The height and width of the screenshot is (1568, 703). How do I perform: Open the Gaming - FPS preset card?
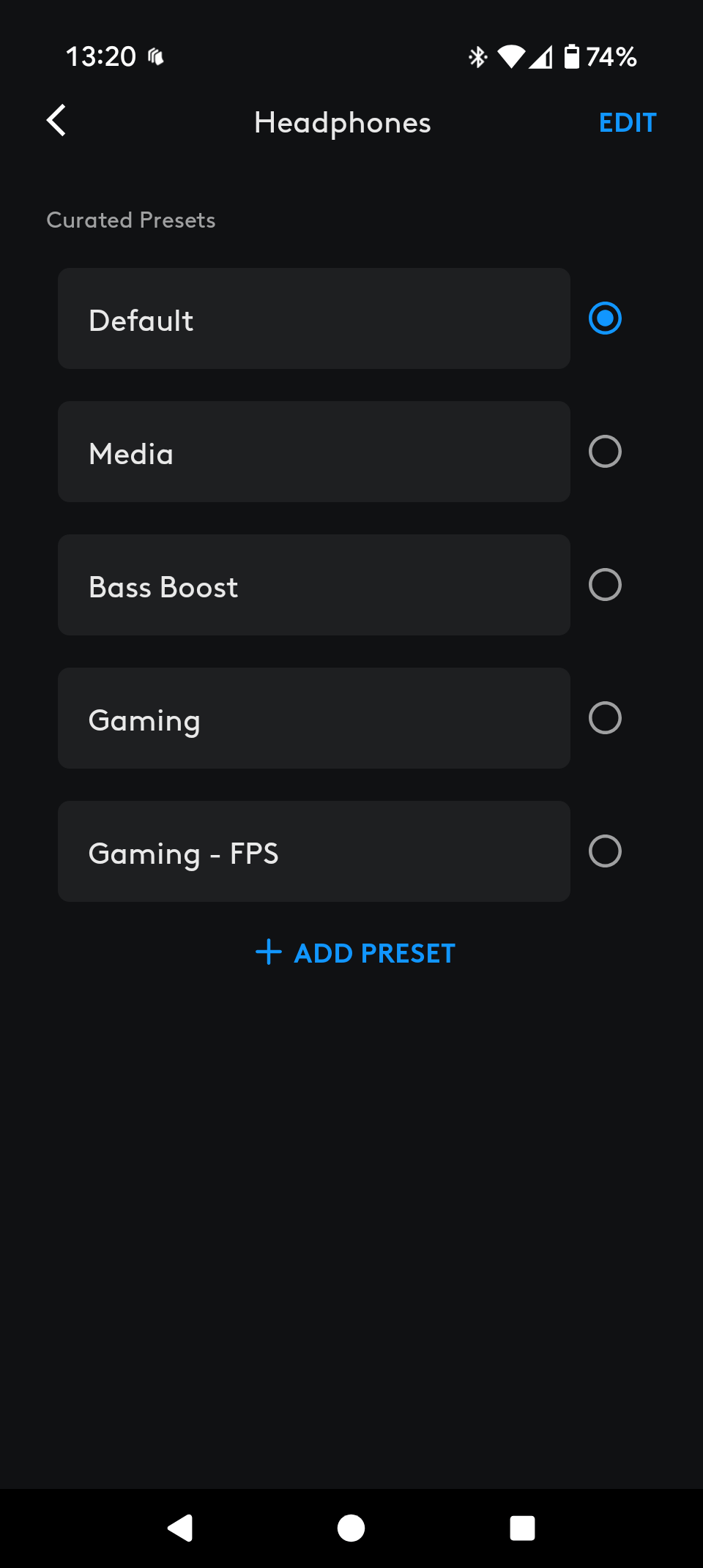(x=314, y=851)
